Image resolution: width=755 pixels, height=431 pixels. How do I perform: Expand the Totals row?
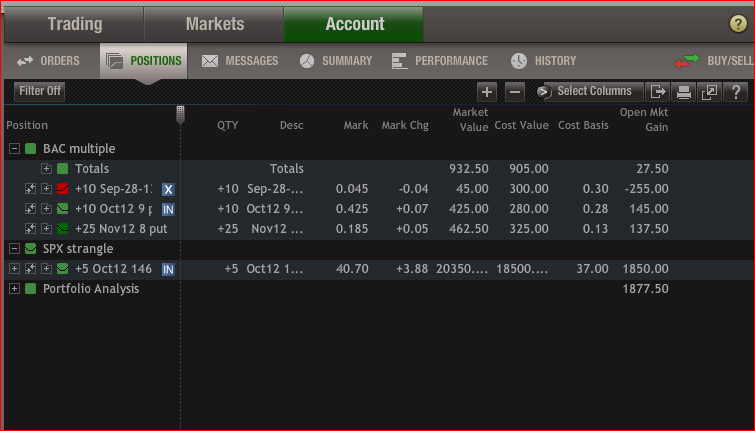tap(46, 169)
